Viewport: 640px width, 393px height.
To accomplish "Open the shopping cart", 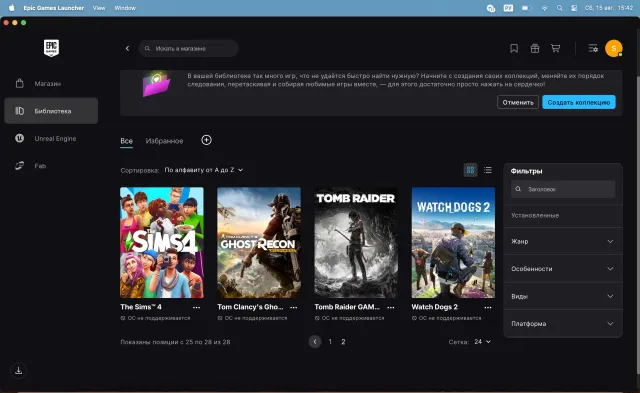I will tap(556, 49).
